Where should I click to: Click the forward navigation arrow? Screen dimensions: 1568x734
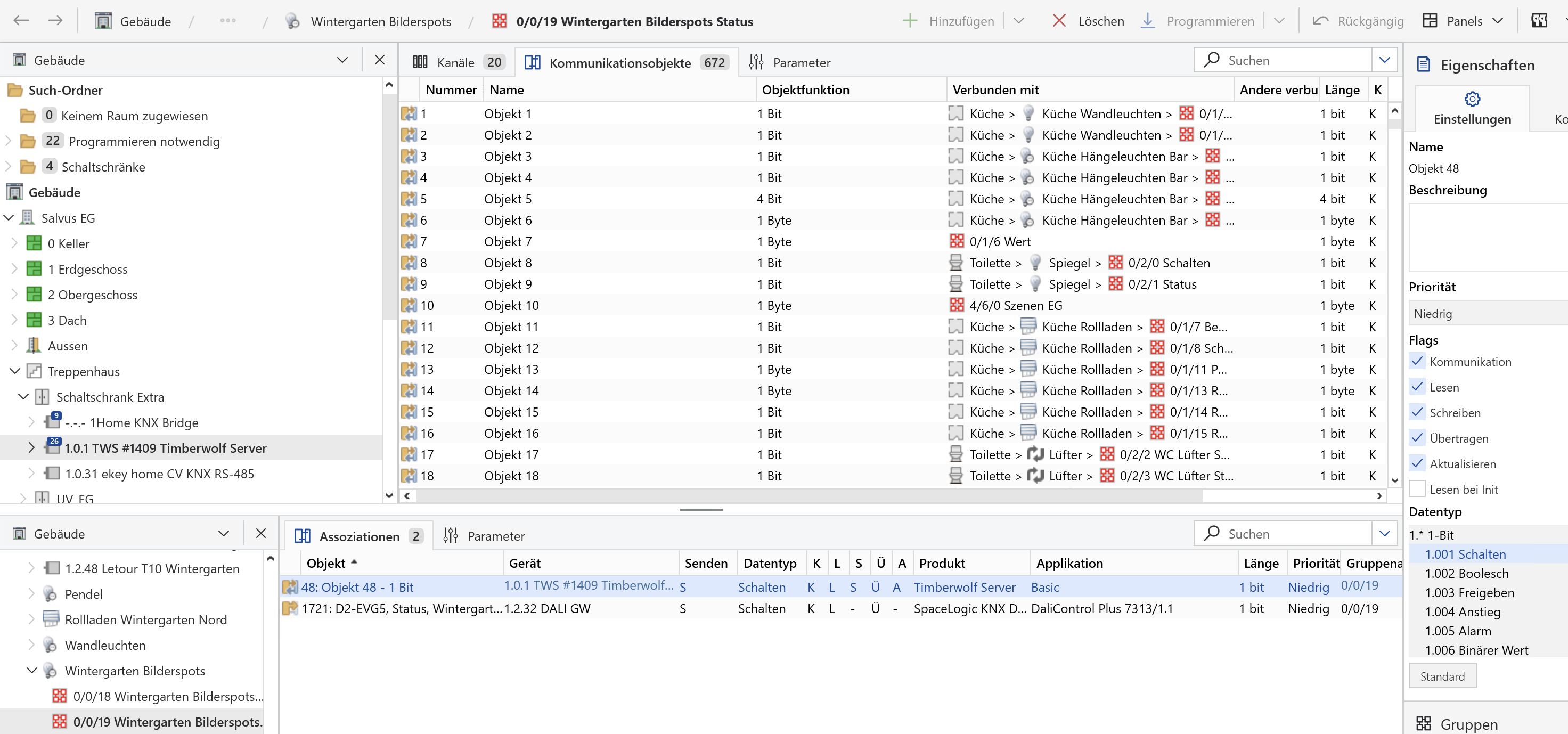point(55,21)
